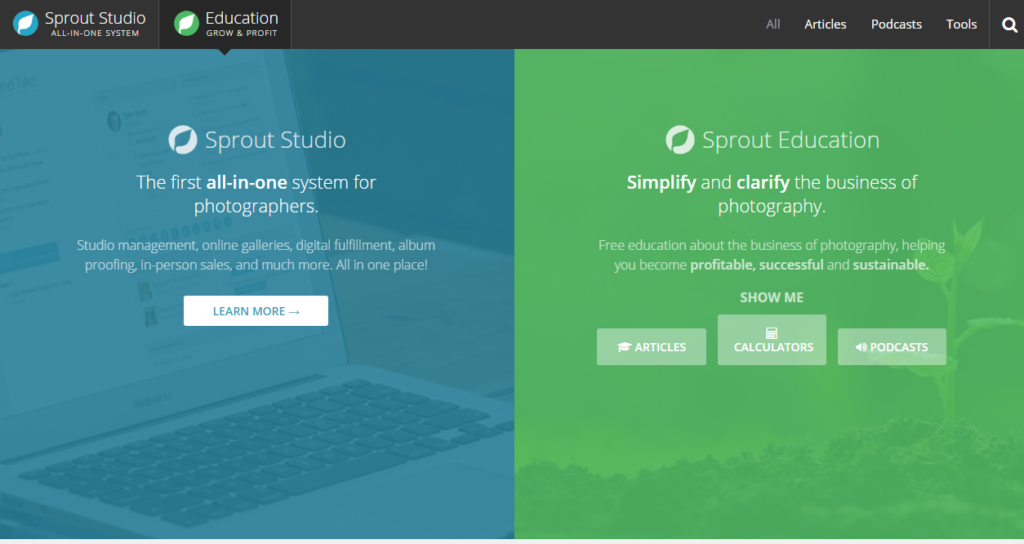Open Tools in top navigation
The image size is (1024, 544).
click(961, 24)
